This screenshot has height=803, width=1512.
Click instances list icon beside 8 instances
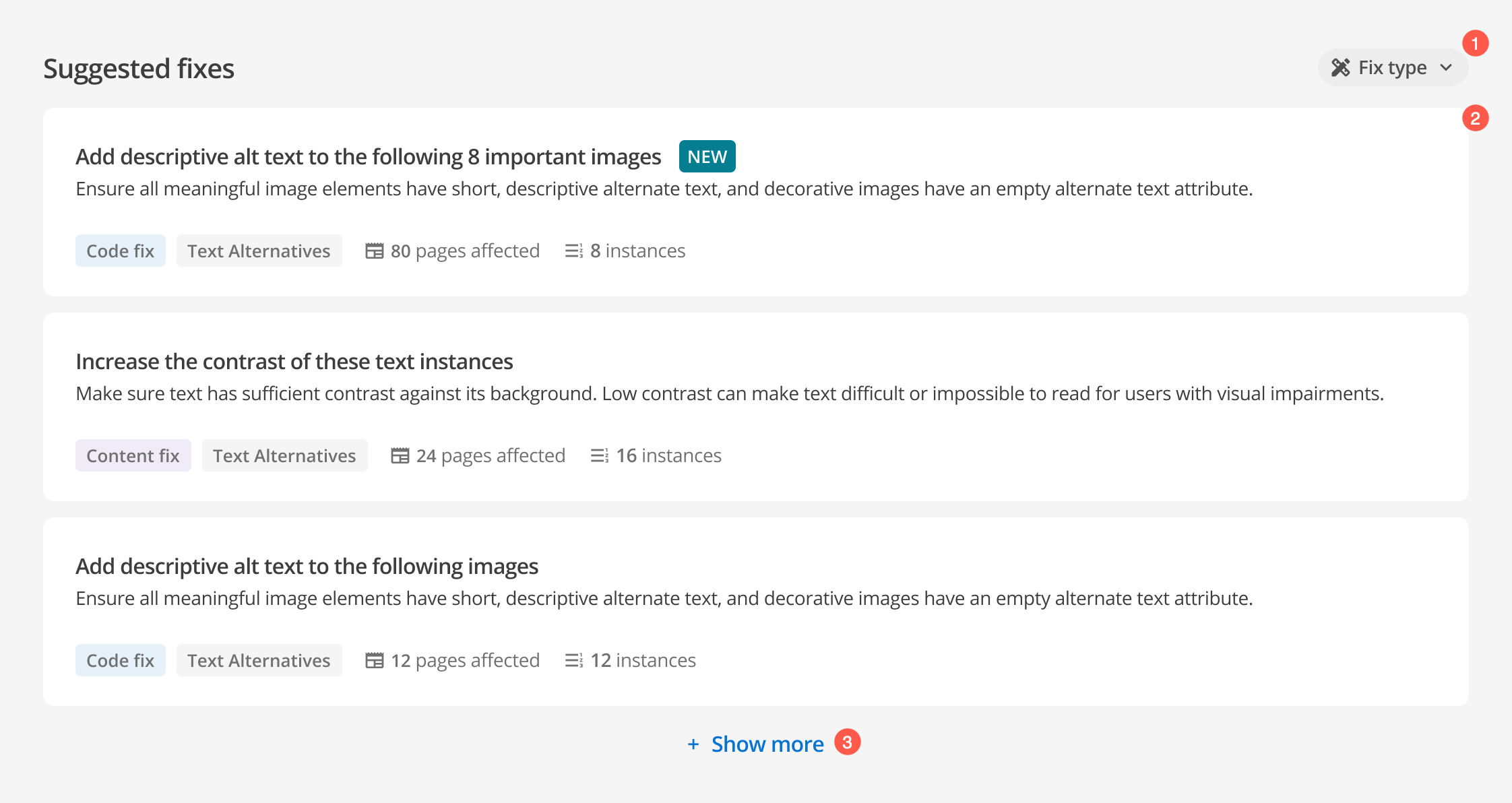coord(574,251)
